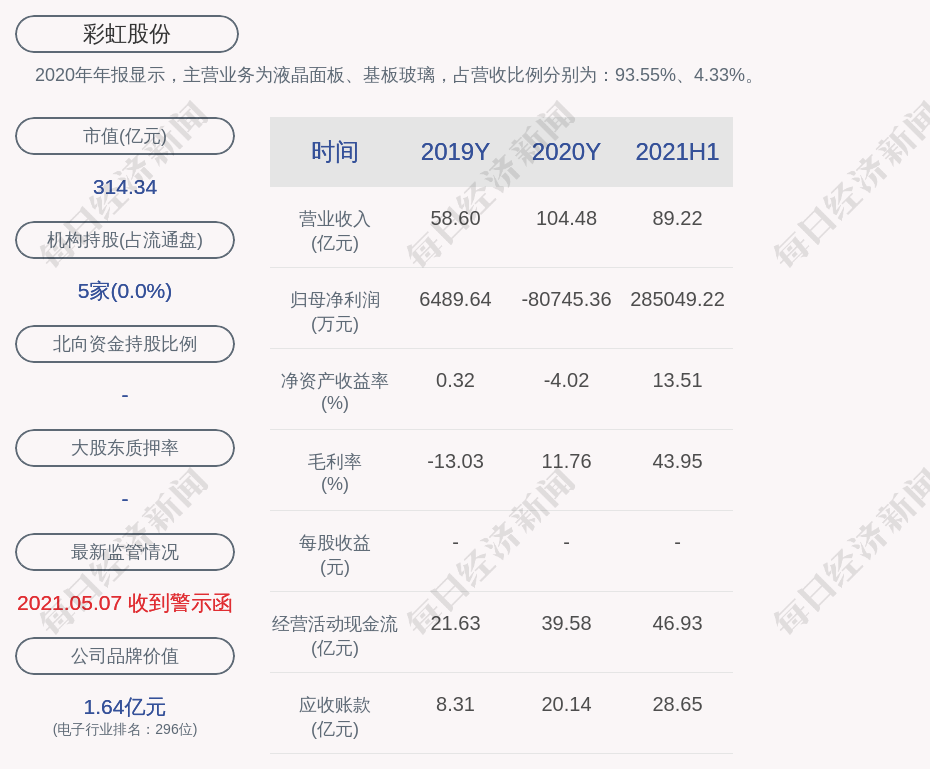Viewport: 930px width, 769px height.
Task: Click the 彩虹股份 company name pill
Action: (126, 34)
